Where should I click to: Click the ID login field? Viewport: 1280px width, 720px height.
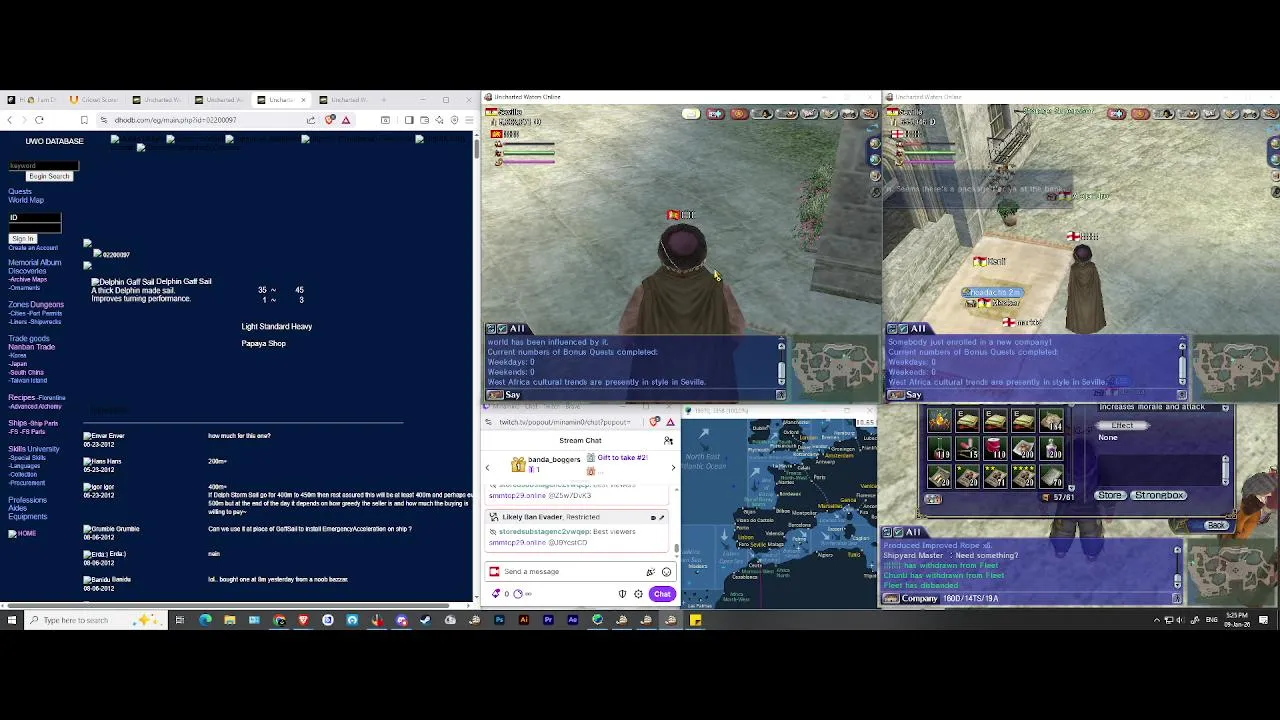pos(35,218)
